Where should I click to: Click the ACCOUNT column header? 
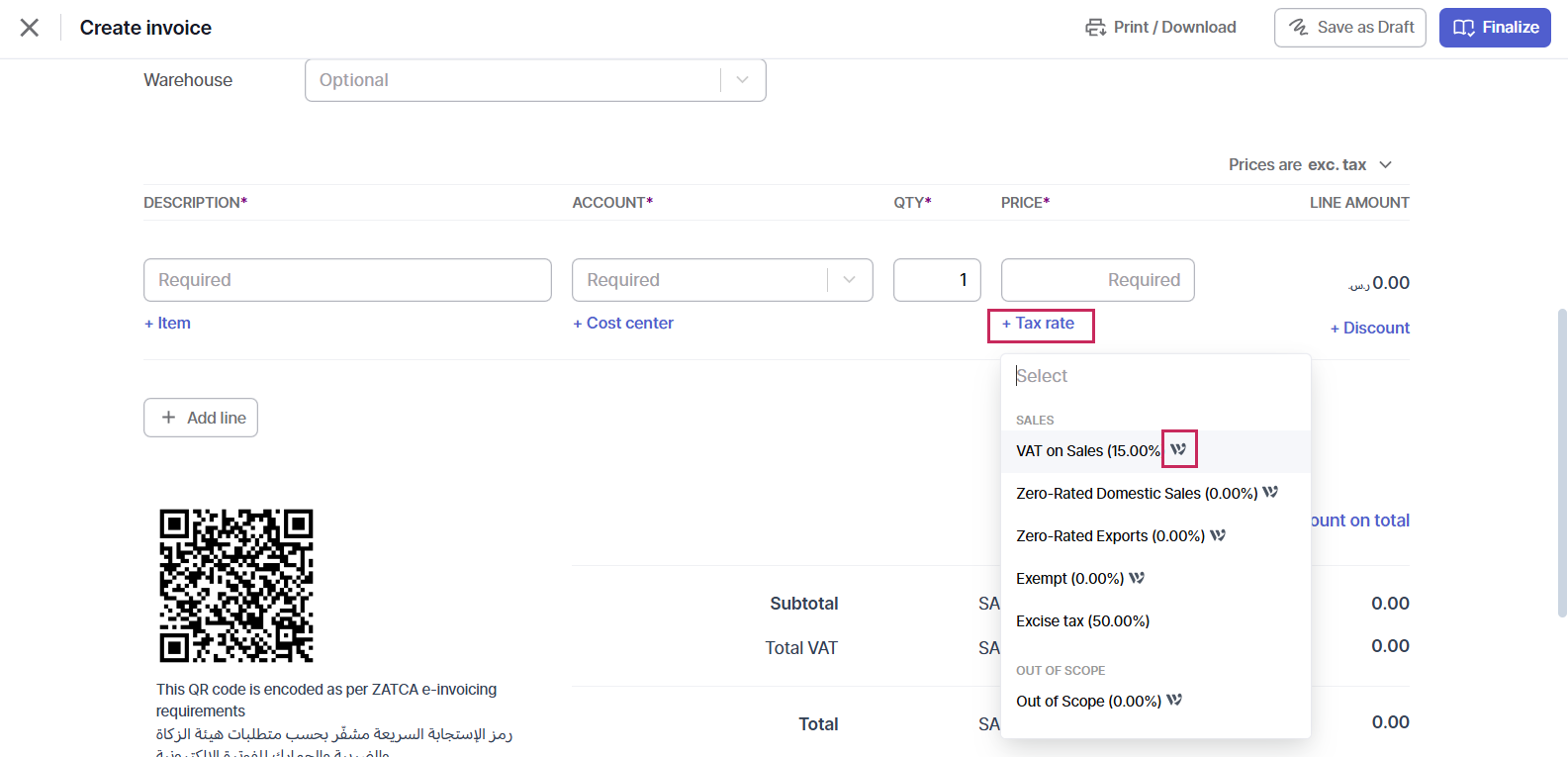click(612, 202)
